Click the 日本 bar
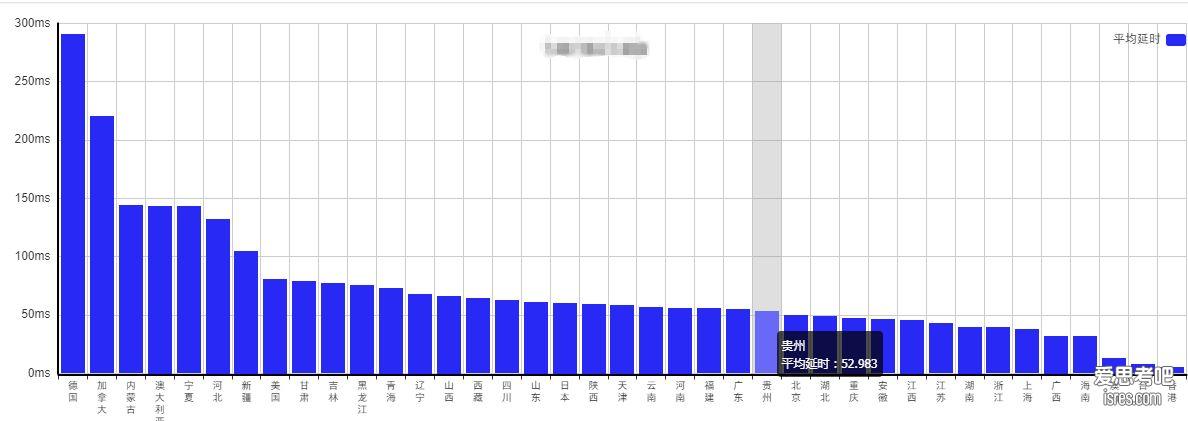 click(x=565, y=338)
